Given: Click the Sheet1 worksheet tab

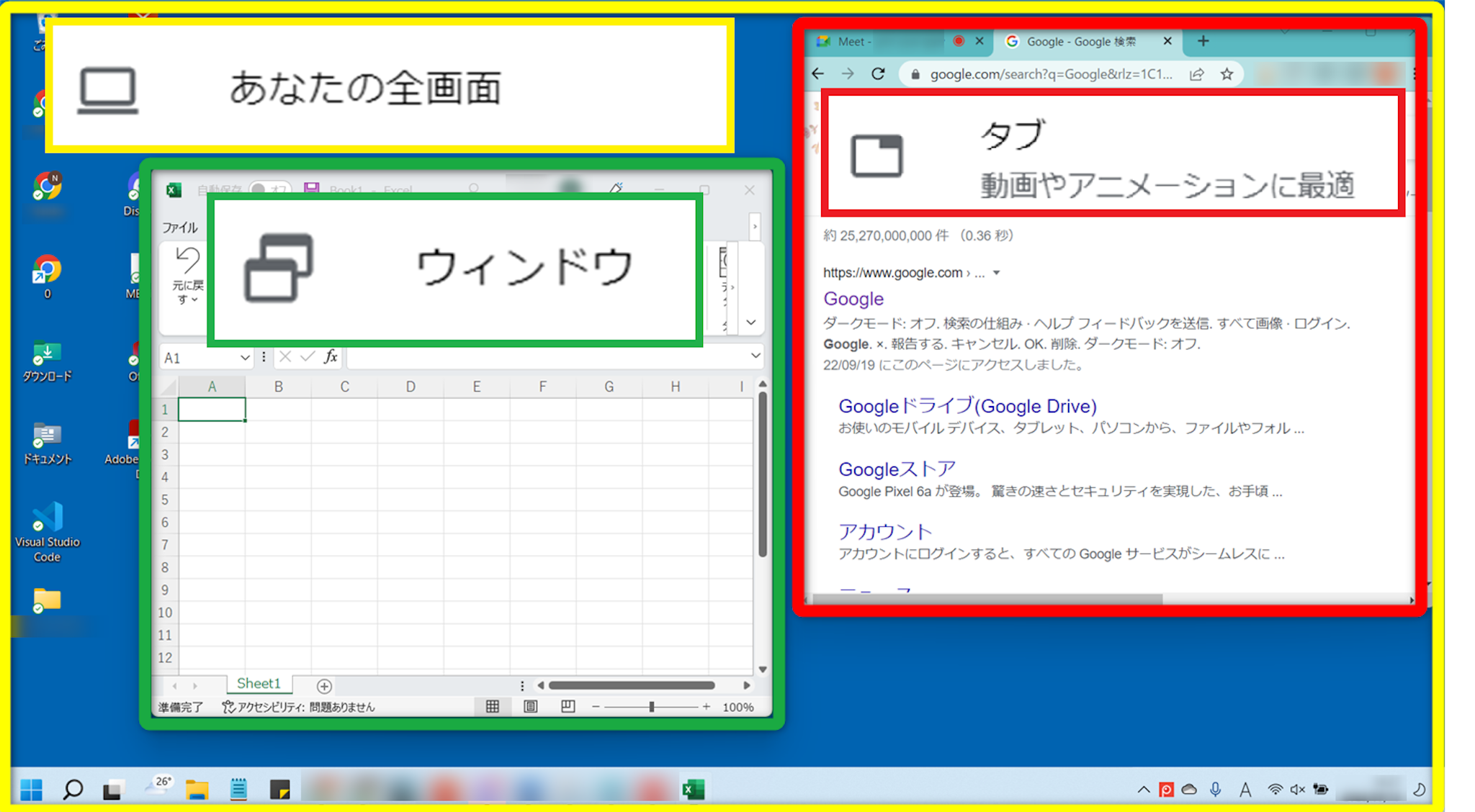Looking at the screenshot, I should [259, 683].
